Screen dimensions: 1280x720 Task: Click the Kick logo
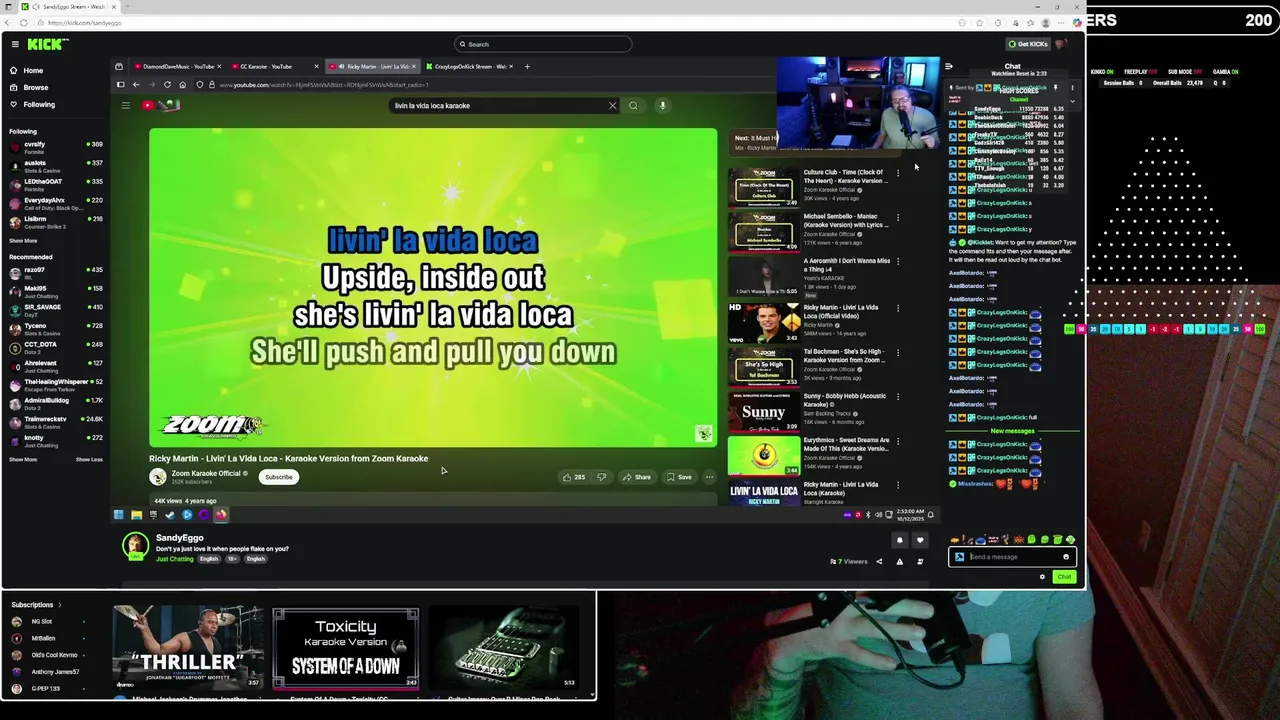click(x=48, y=44)
